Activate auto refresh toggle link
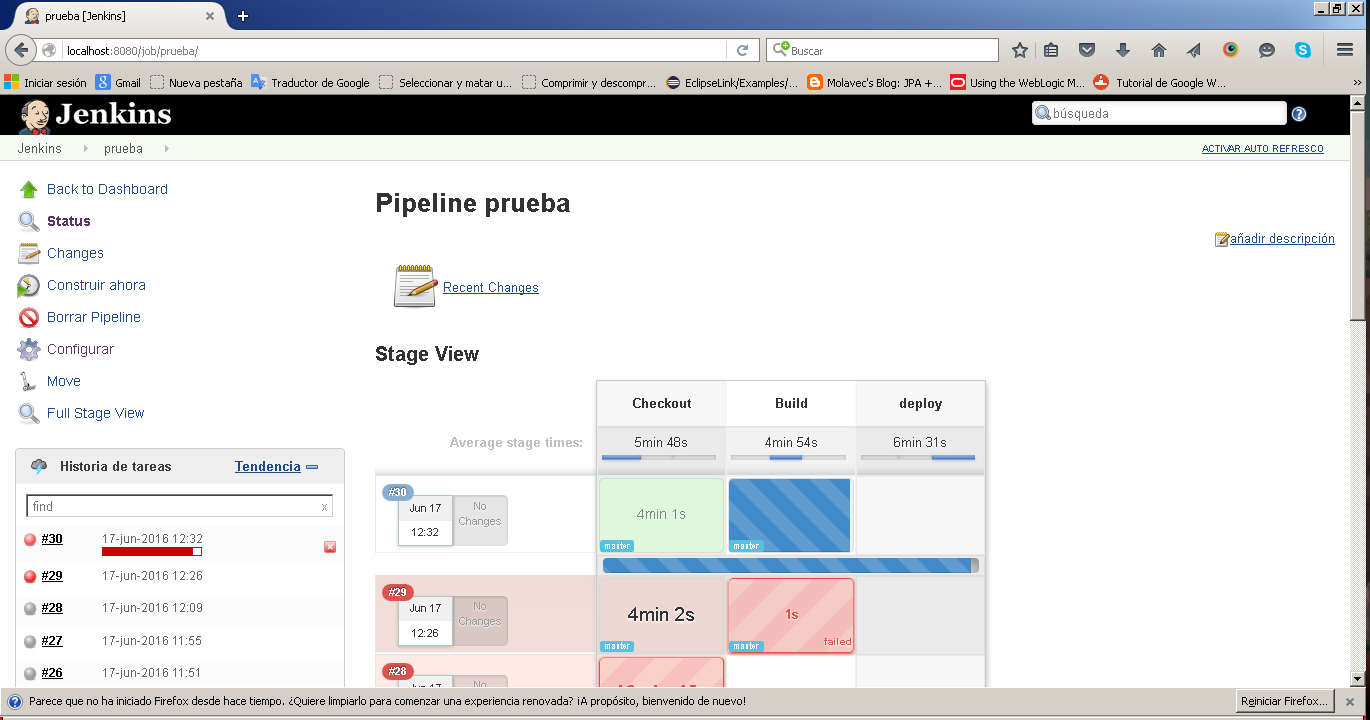 click(x=1262, y=149)
